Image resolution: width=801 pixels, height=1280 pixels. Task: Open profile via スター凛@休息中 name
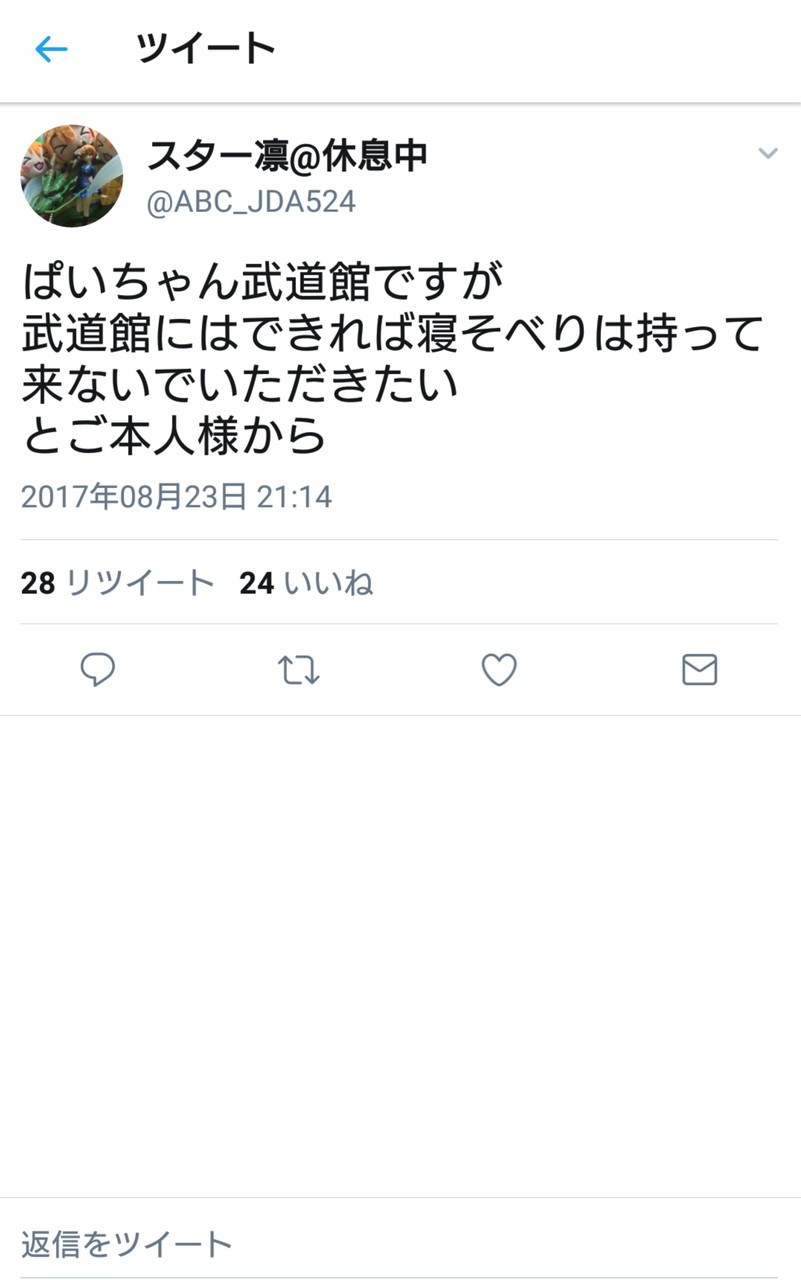click(x=287, y=155)
